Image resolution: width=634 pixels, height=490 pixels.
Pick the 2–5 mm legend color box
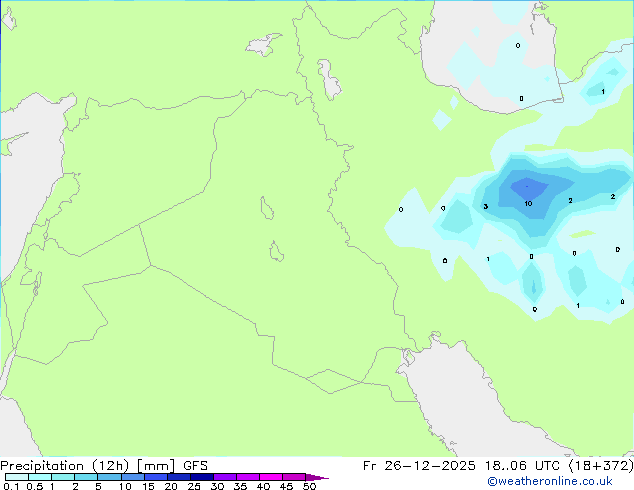click(86, 477)
